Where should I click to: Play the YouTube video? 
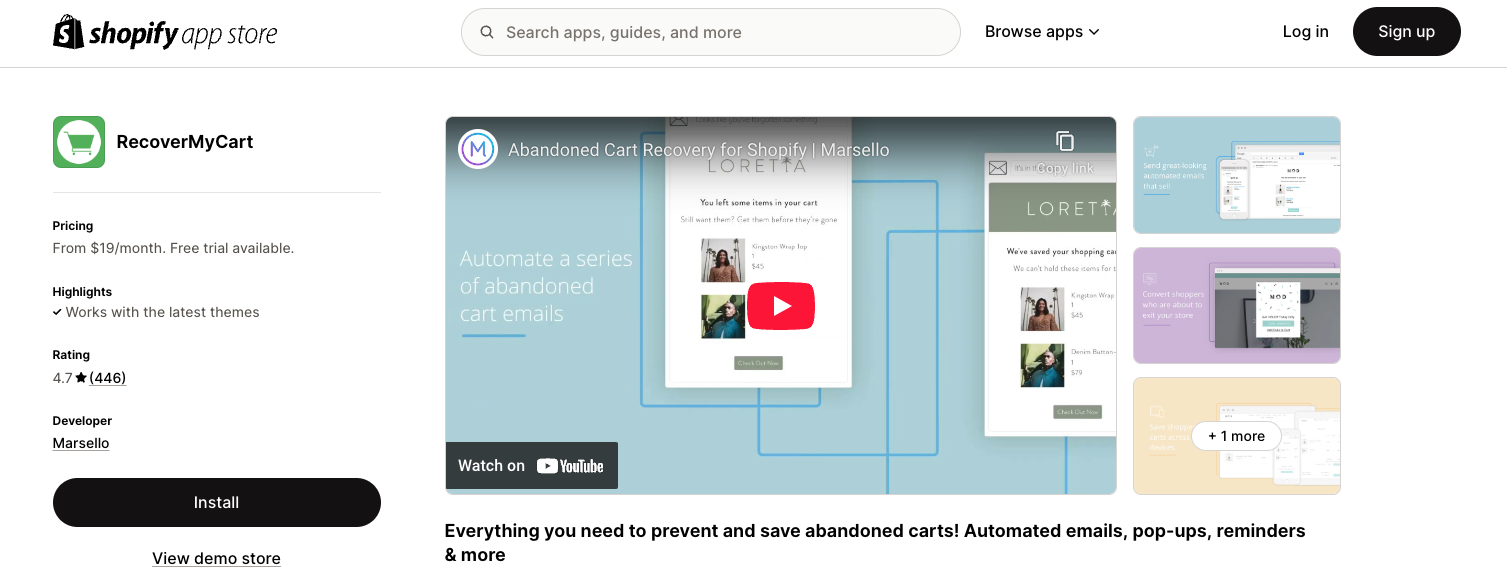click(781, 306)
